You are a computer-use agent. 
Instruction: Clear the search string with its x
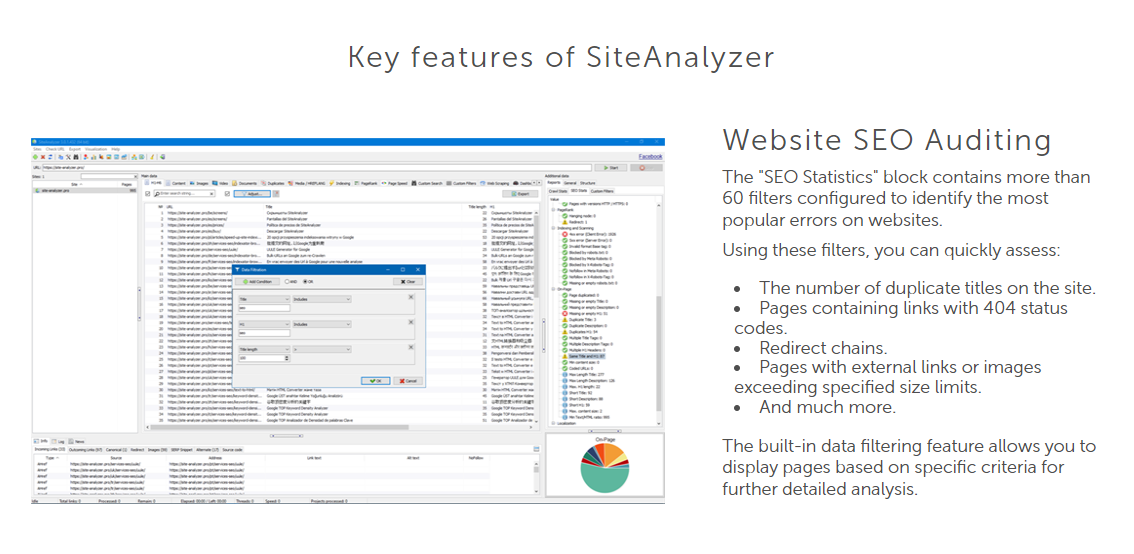tap(212, 194)
